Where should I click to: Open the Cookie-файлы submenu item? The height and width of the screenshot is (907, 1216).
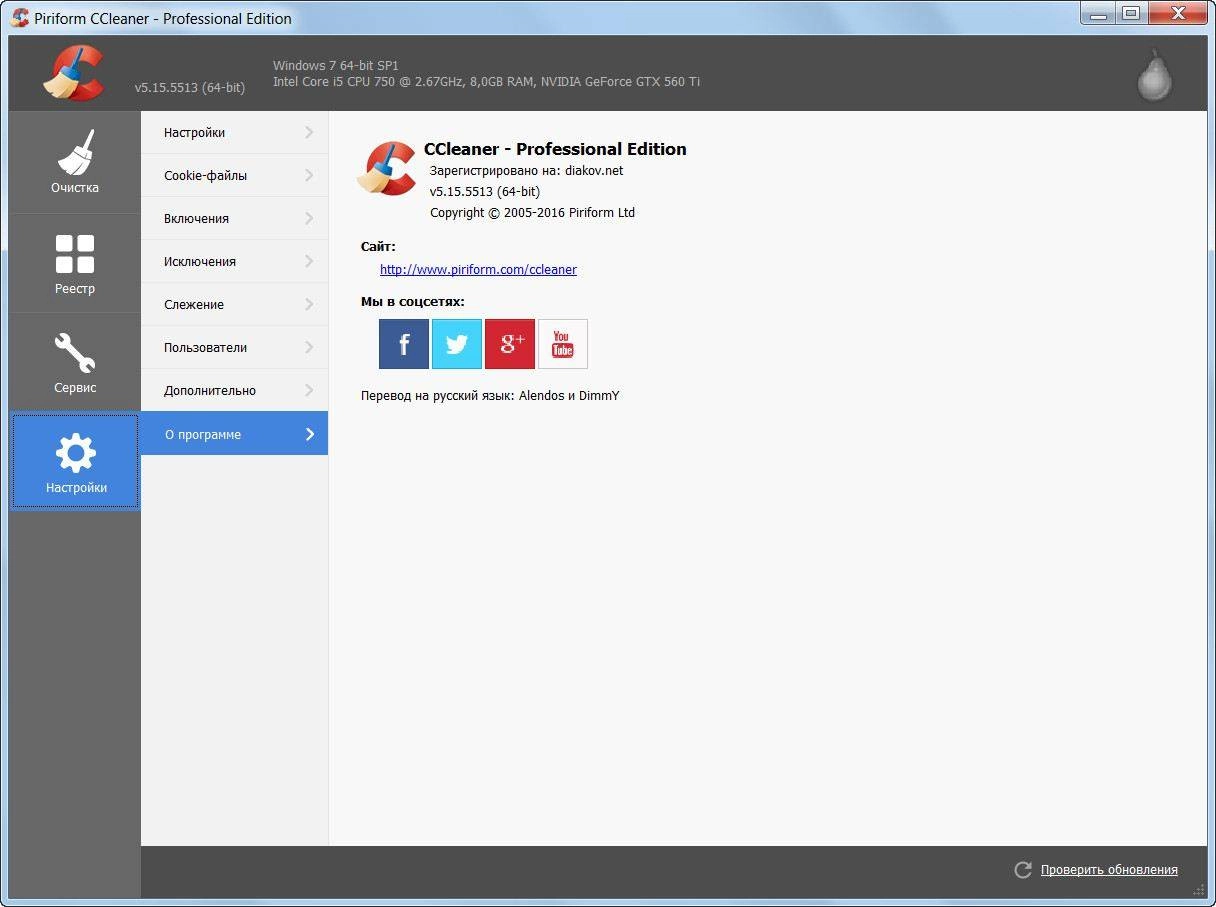coord(234,175)
